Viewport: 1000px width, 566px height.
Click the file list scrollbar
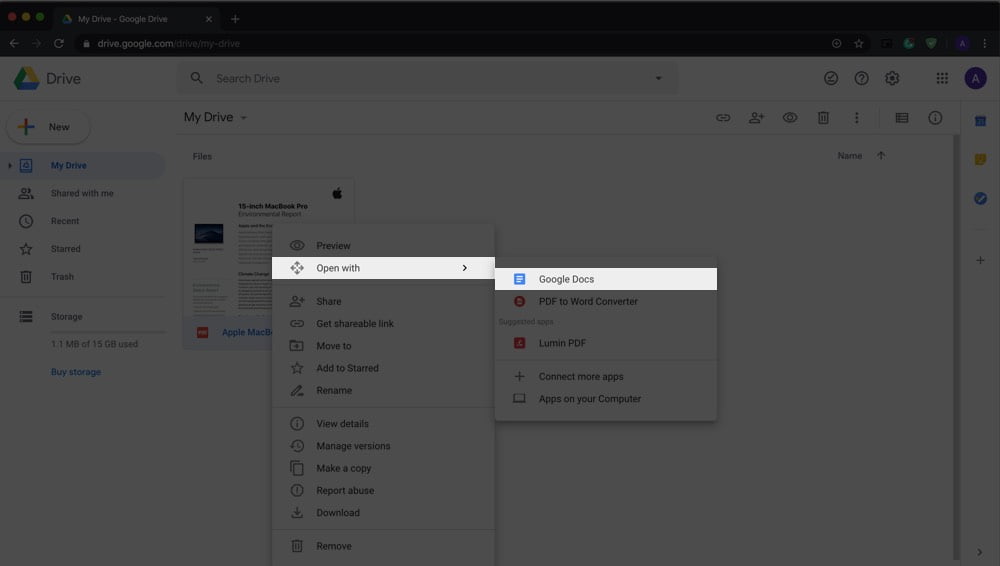tap(956, 348)
